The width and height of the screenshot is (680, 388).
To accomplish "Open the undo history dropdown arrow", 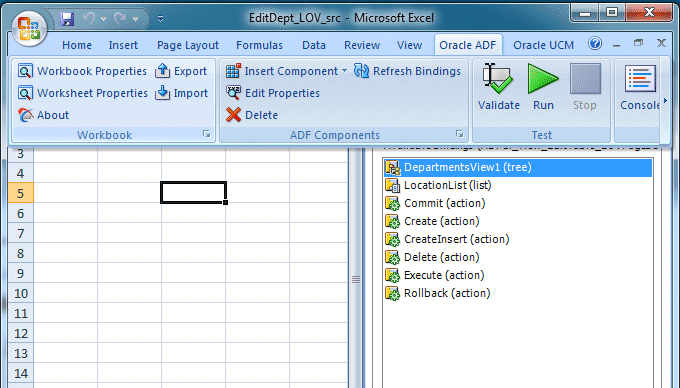I will (103, 19).
